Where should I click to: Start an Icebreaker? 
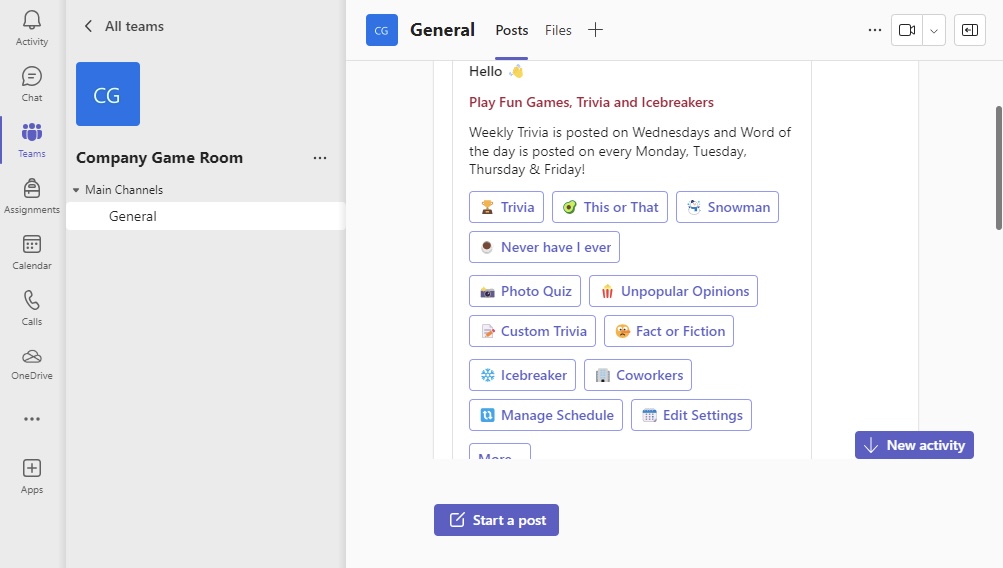523,375
